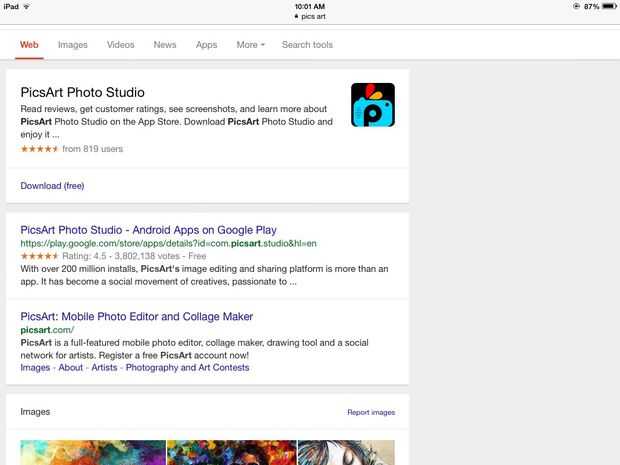This screenshot has height=465, width=620.
Task: Select the Web tab
Action: (29, 45)
